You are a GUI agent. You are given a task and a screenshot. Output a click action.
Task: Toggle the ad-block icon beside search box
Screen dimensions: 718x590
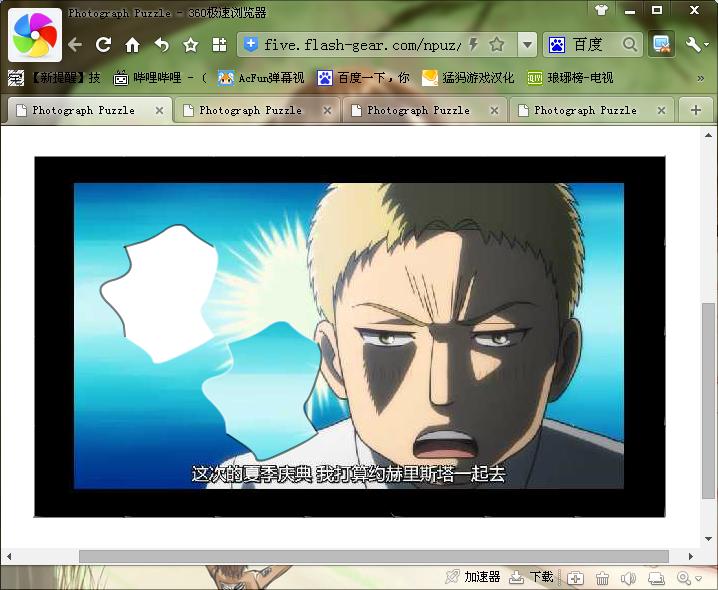661,44
